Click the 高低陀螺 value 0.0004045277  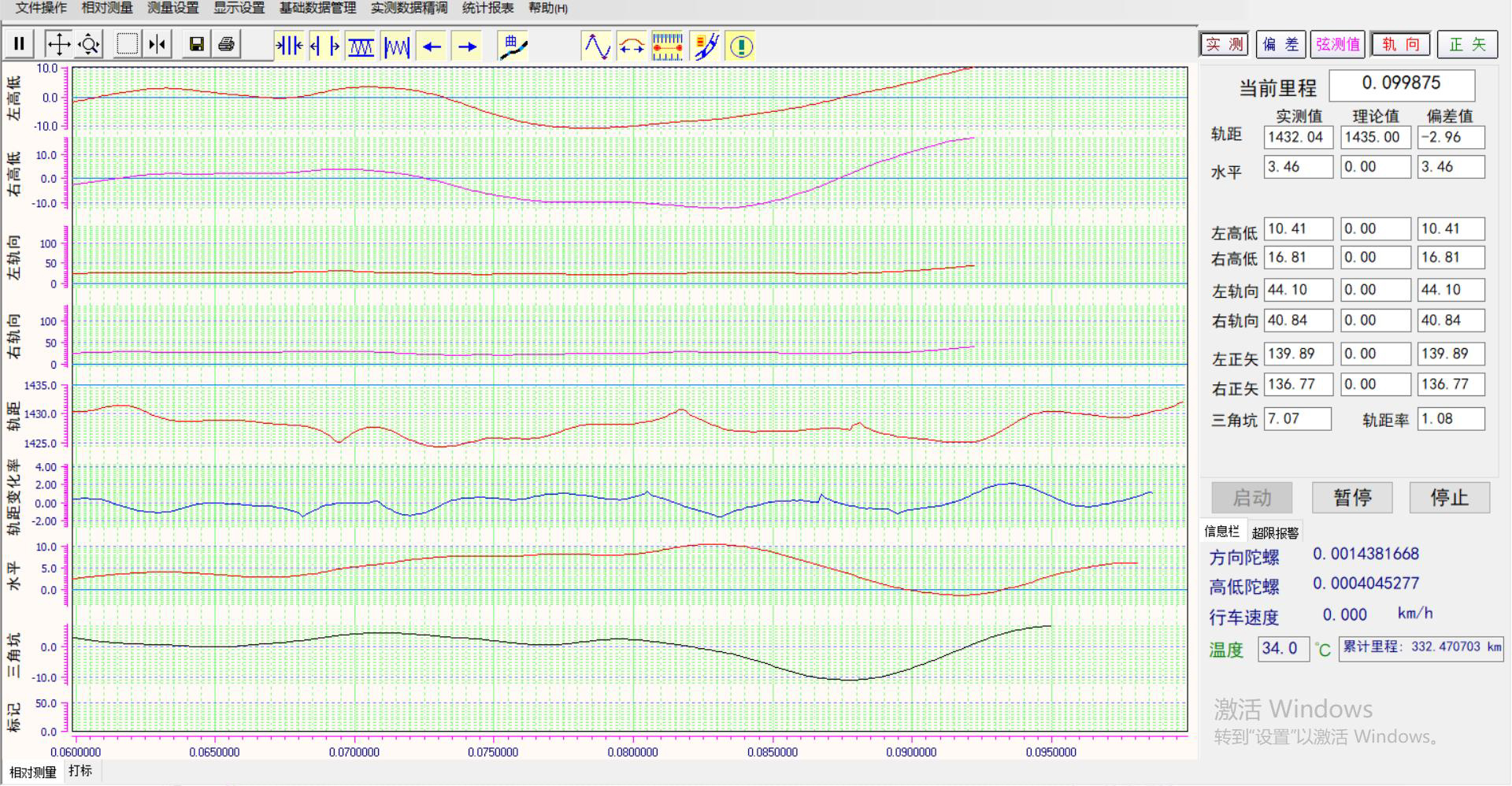click(1366, 584)
